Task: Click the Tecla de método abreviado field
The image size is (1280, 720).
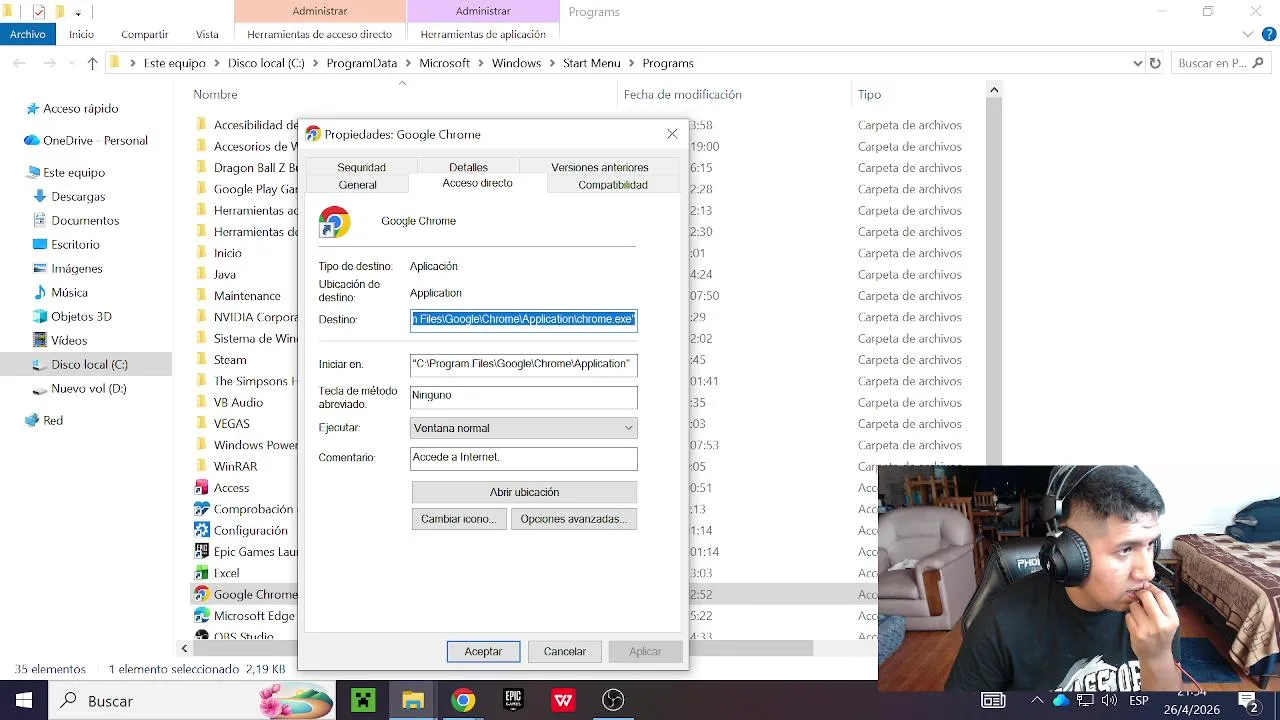Action: 524,397
